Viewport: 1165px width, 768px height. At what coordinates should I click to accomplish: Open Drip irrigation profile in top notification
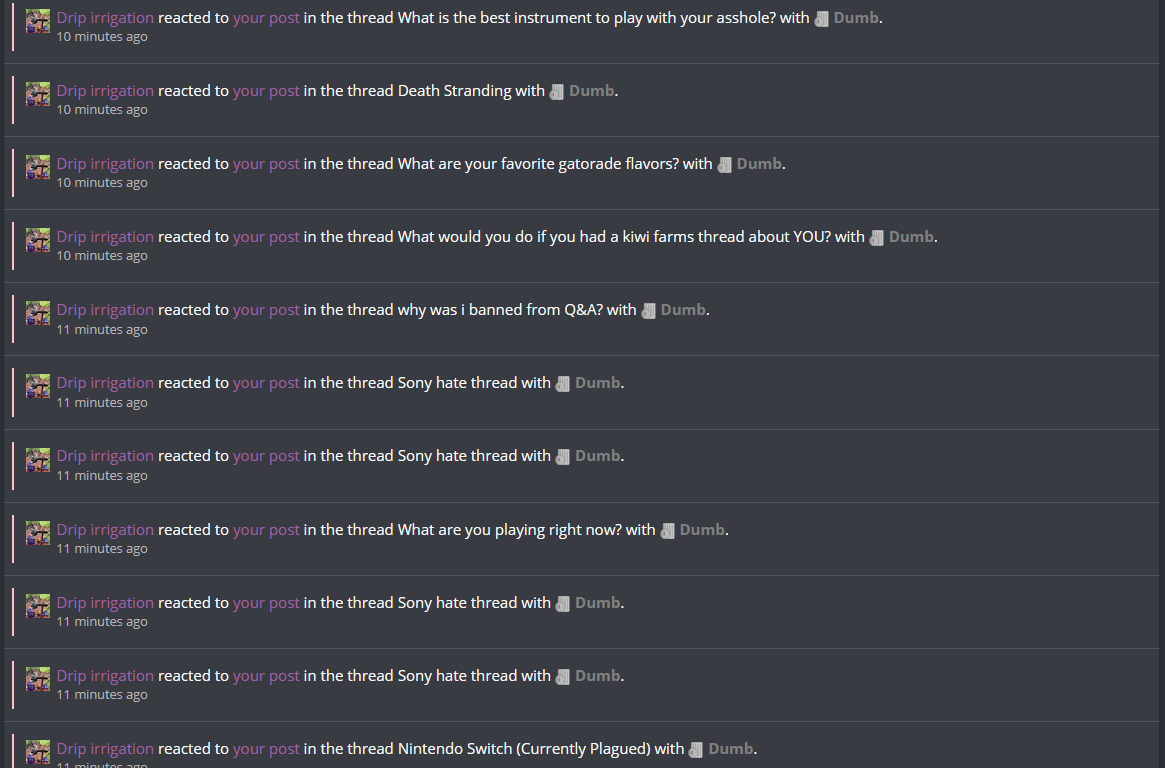tap(105, 18)
